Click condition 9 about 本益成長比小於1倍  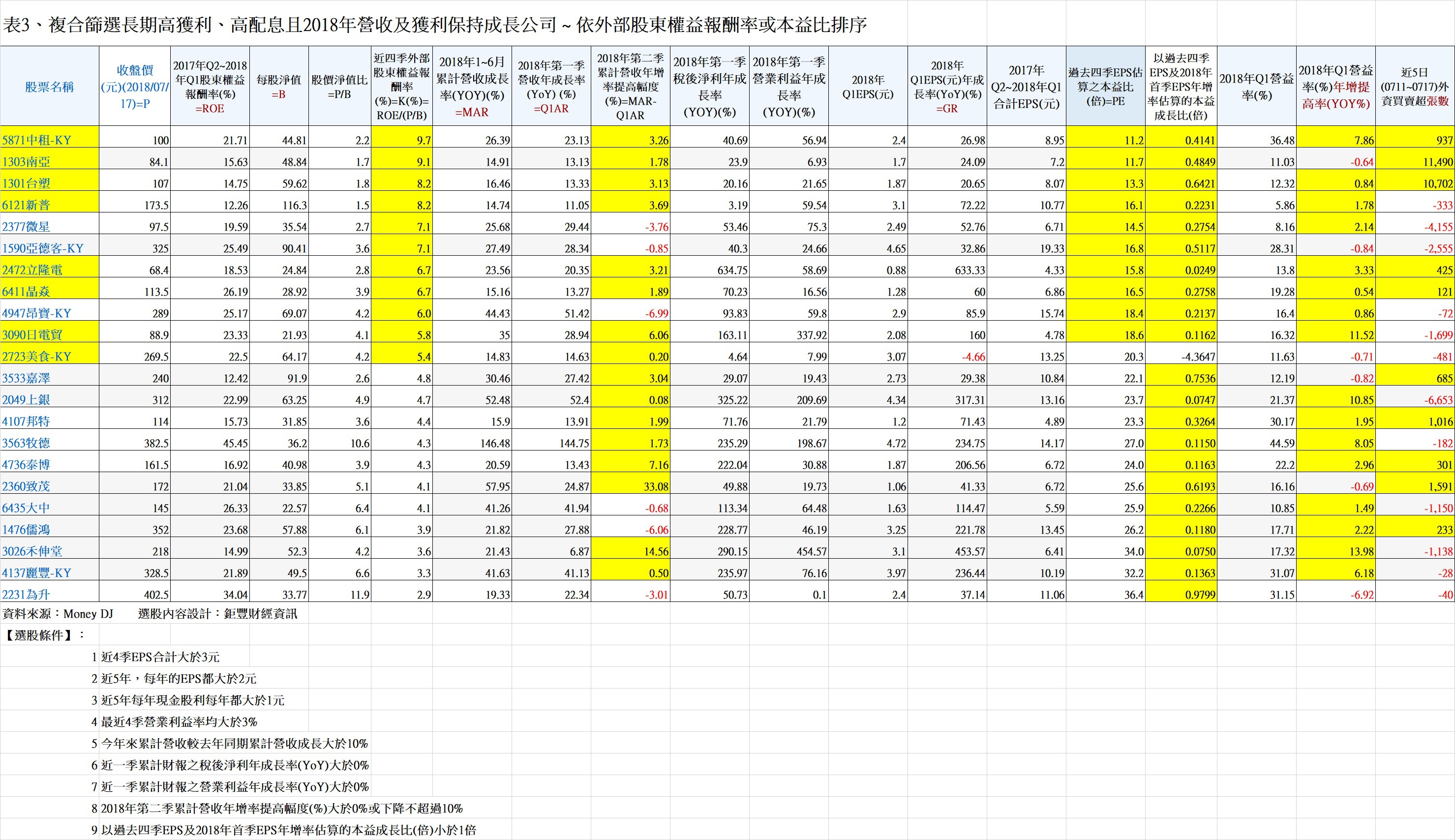[288, 830]
